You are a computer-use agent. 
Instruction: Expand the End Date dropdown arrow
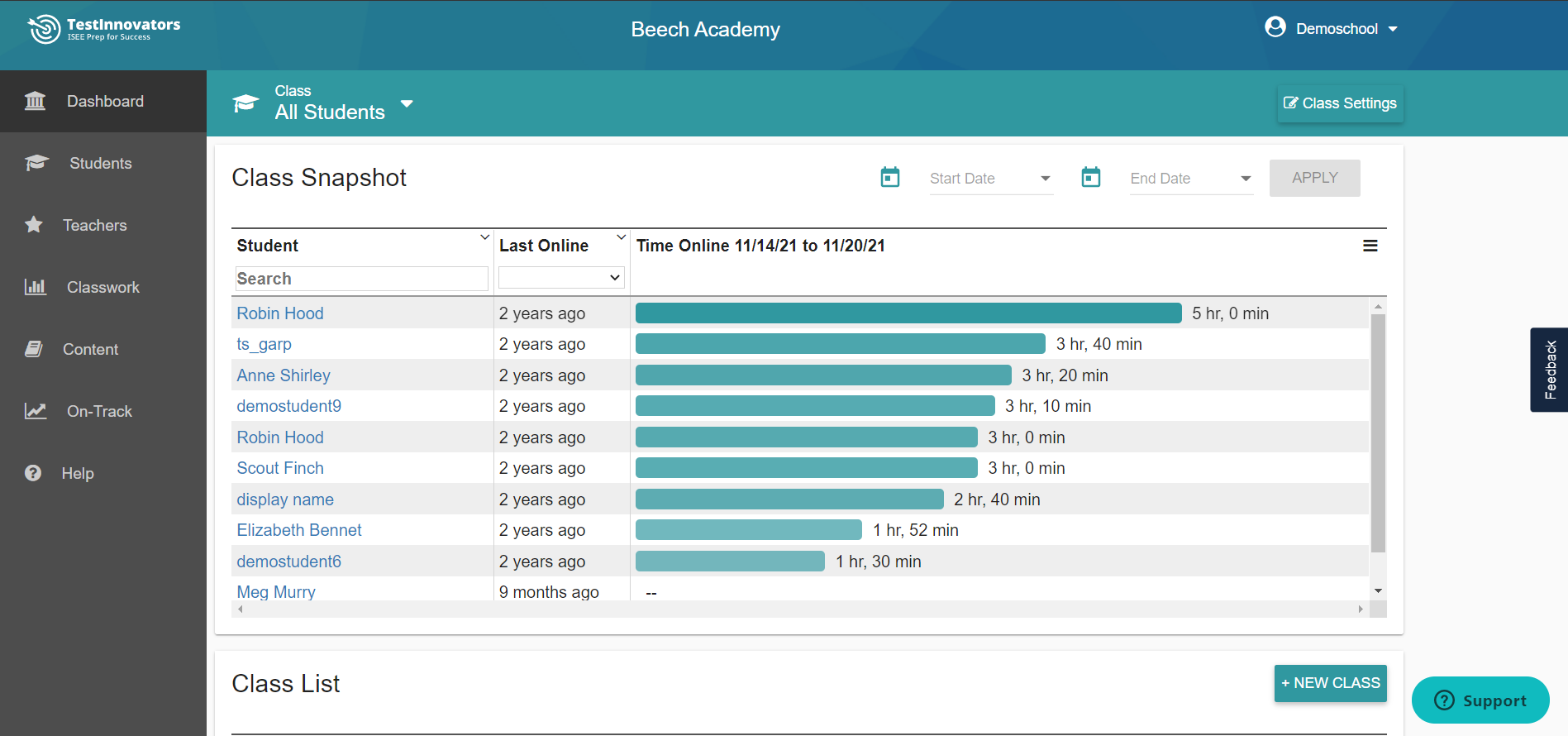pyautogui.click(x=1246, y=179)
